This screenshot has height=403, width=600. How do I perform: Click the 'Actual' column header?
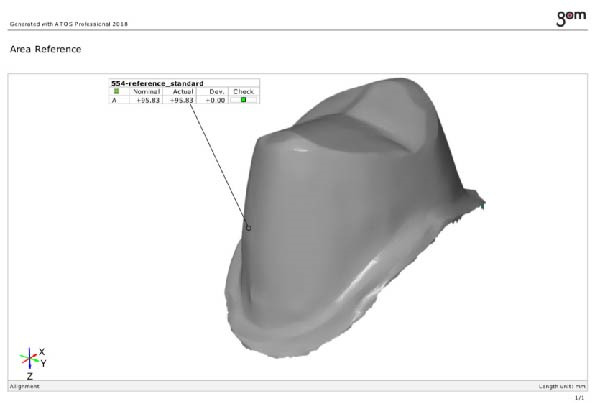183,91
